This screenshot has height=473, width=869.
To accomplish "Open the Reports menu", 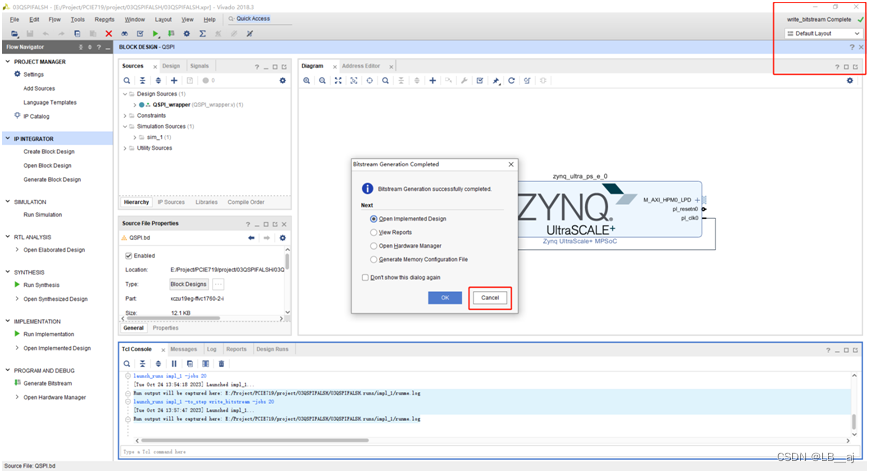I will 104,19.
